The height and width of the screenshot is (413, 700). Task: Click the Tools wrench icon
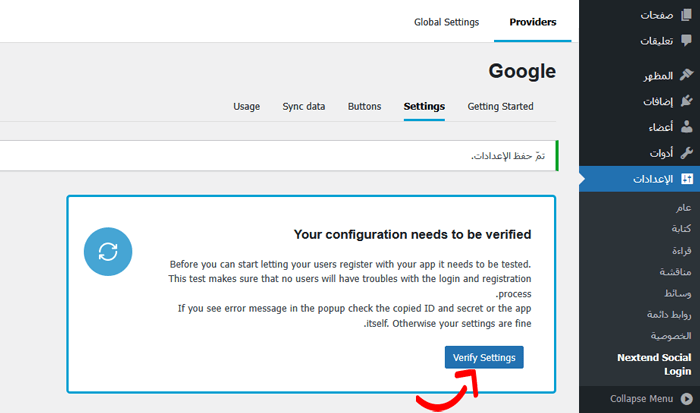click(x=685, y=153)
